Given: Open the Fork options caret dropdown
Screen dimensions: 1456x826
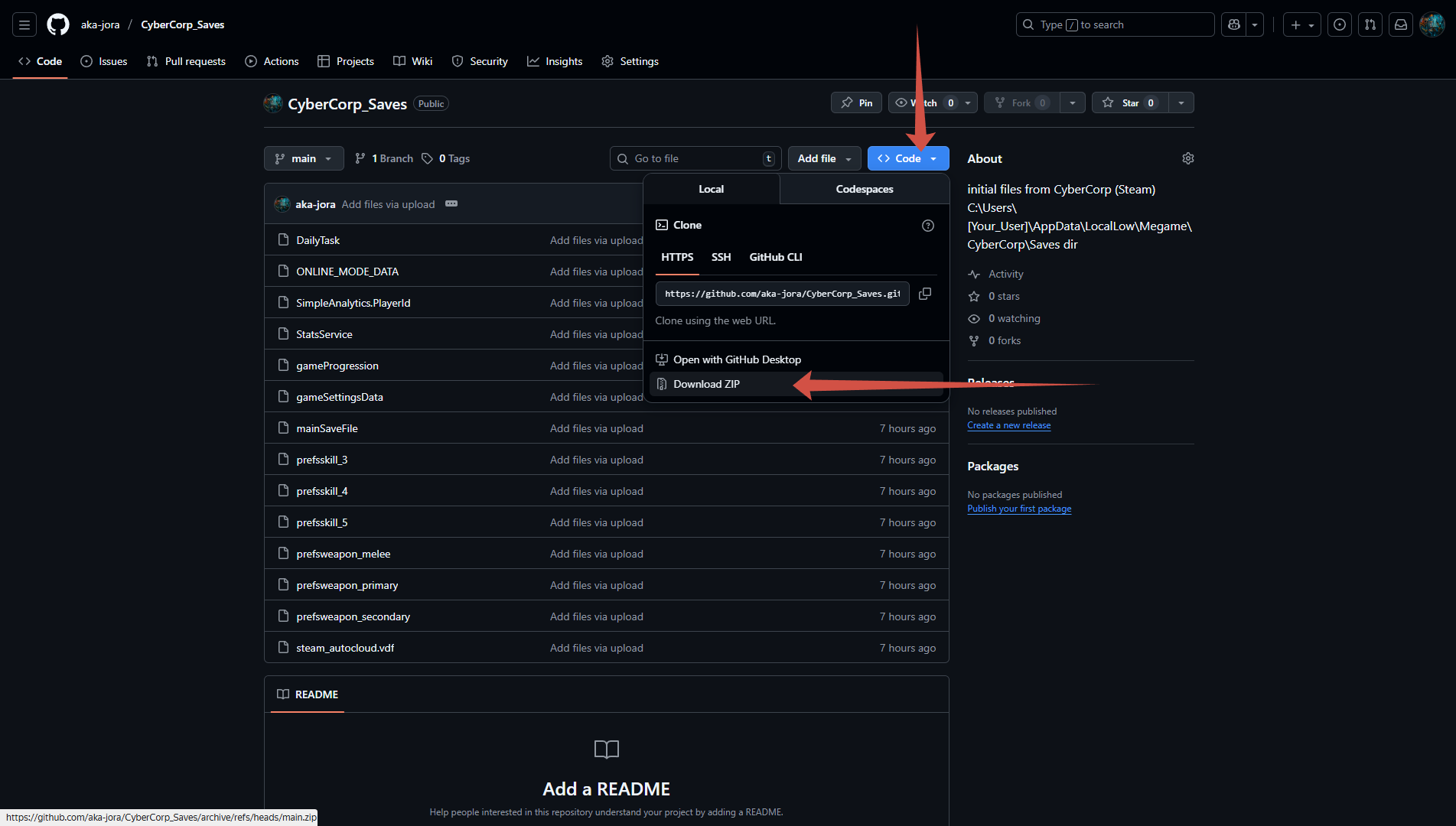Looking at the screenshot, I should 1073,102.
